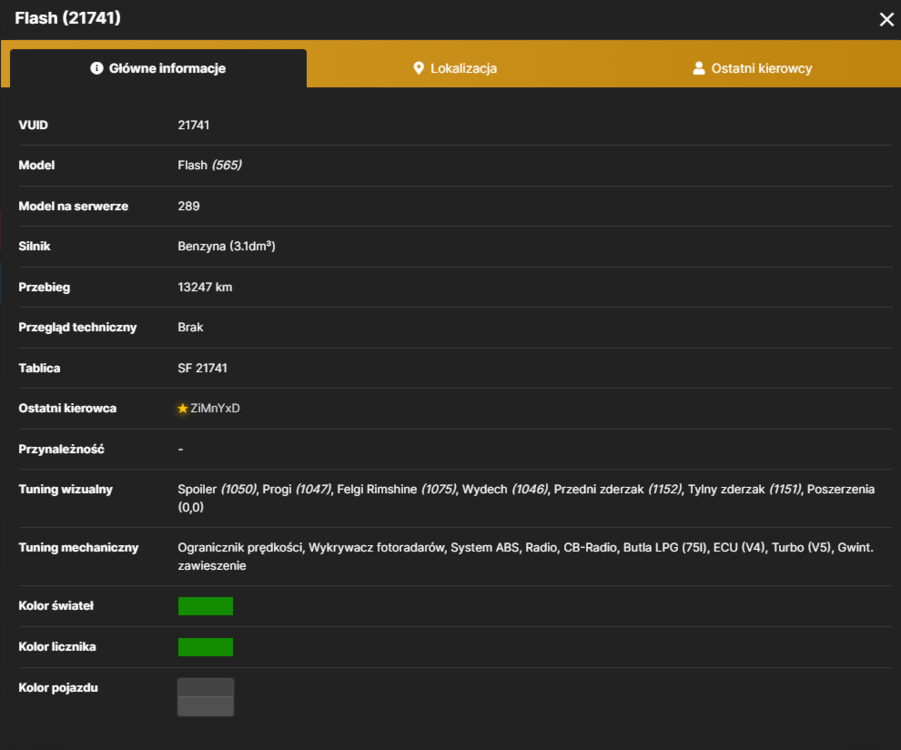Switch to the Ostatni kierowcy tab

752,68
